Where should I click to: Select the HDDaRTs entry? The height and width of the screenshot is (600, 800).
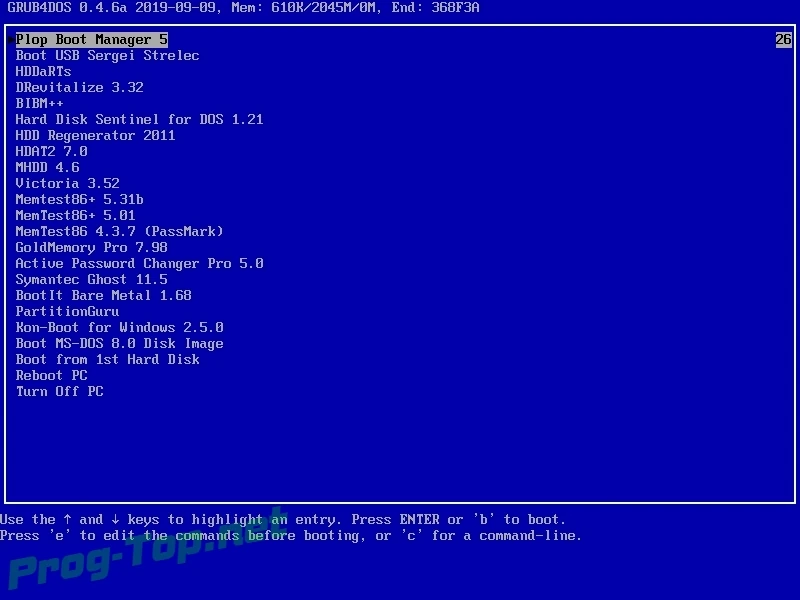43,71
